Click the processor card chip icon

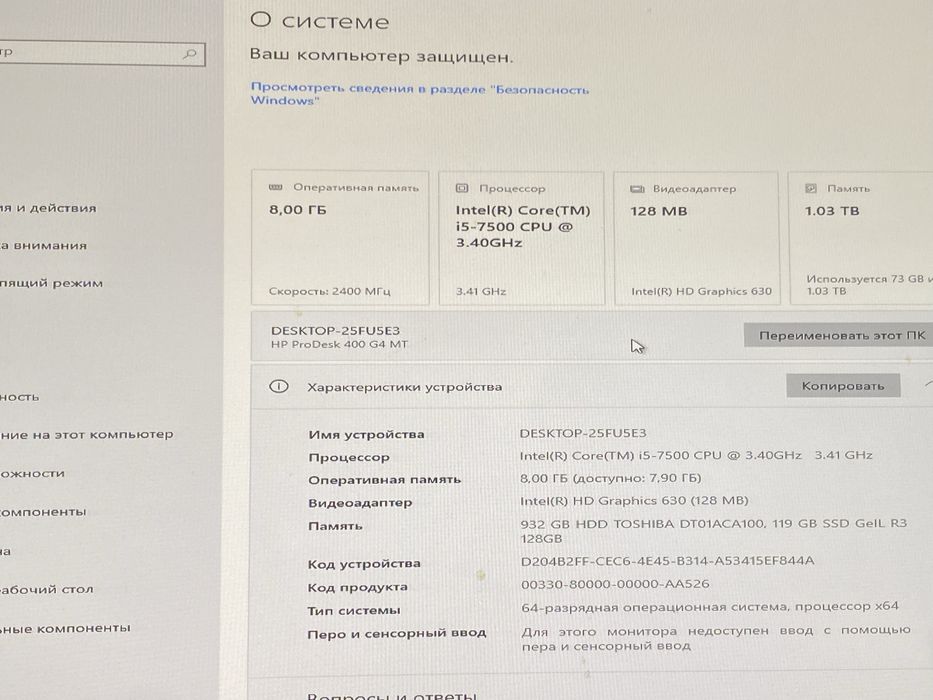(462, 188)
